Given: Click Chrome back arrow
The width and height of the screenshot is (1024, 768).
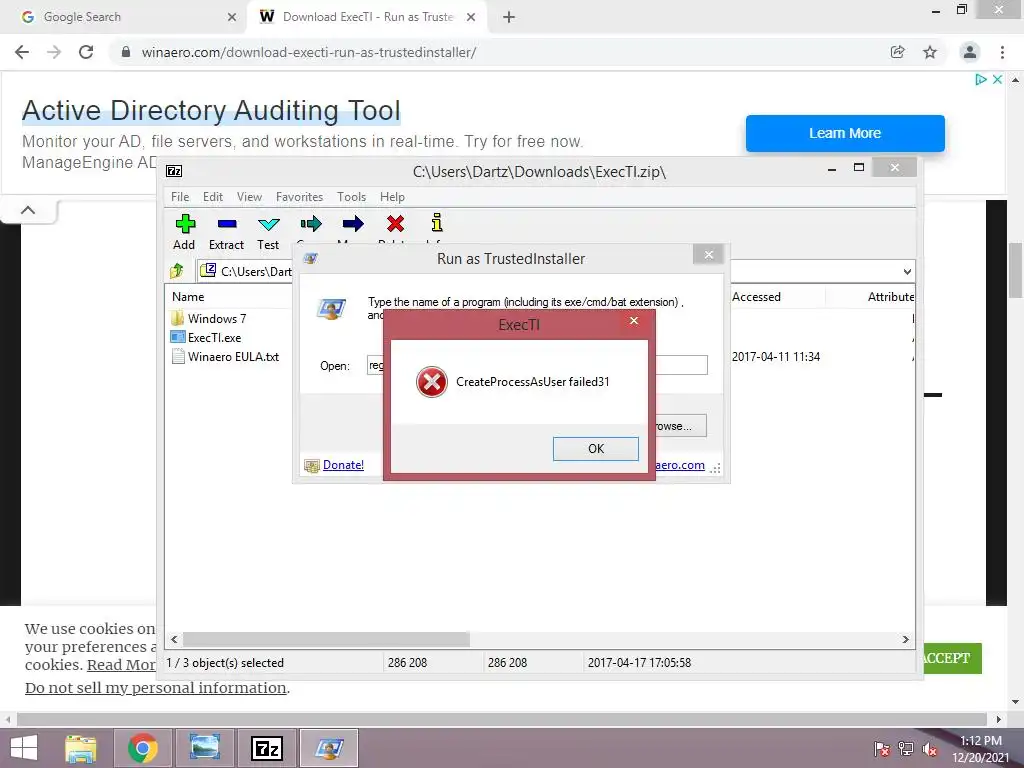Looking at the screenshot, I should point(22,52).
